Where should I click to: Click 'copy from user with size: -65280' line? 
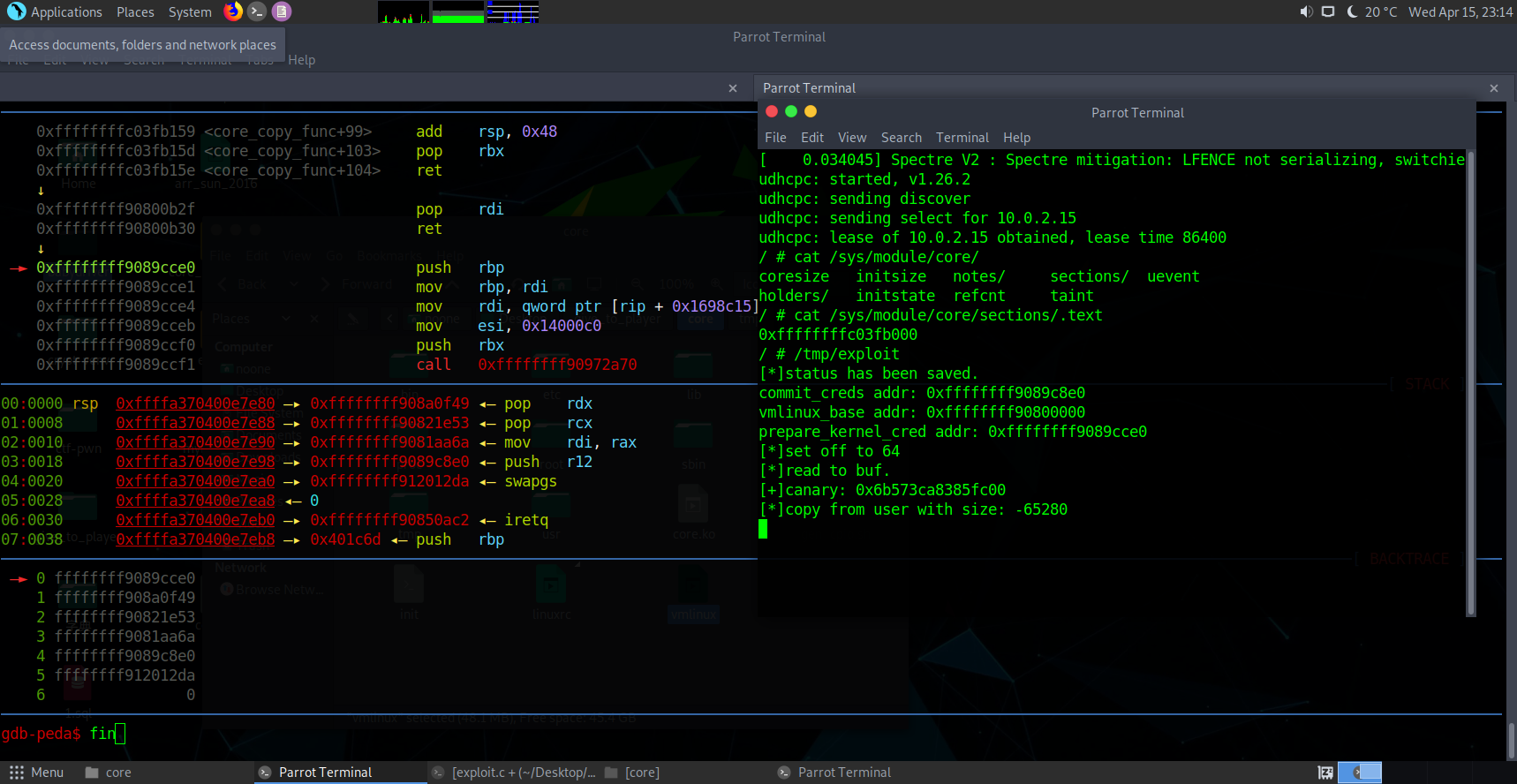point(913,509)
